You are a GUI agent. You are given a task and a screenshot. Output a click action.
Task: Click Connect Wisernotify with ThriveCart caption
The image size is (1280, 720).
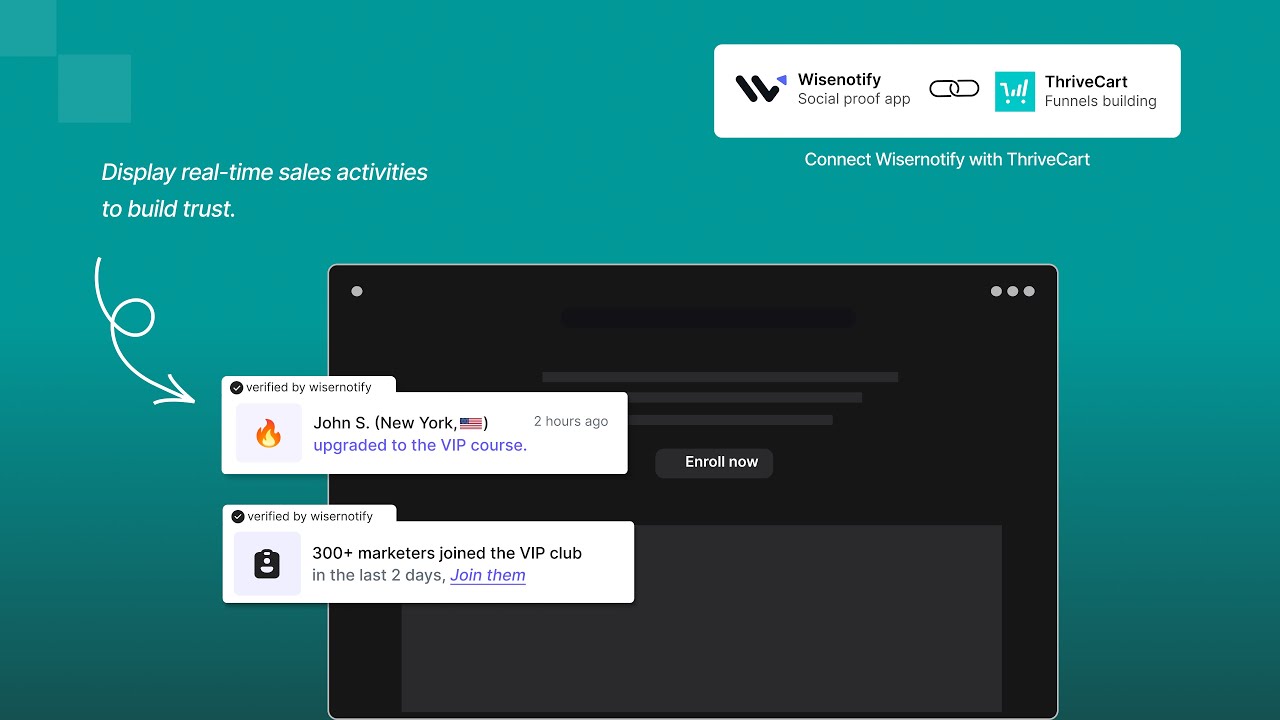pyautogui.click(x=947, y=159)
